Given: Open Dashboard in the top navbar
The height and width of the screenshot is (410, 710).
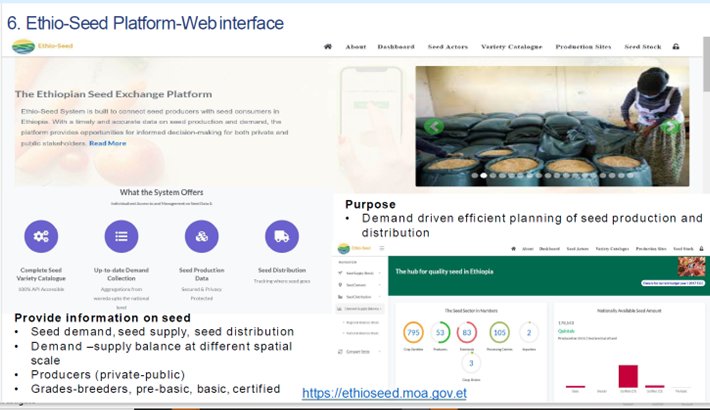Looking at the screenshot, I should [x=396, y=47].
